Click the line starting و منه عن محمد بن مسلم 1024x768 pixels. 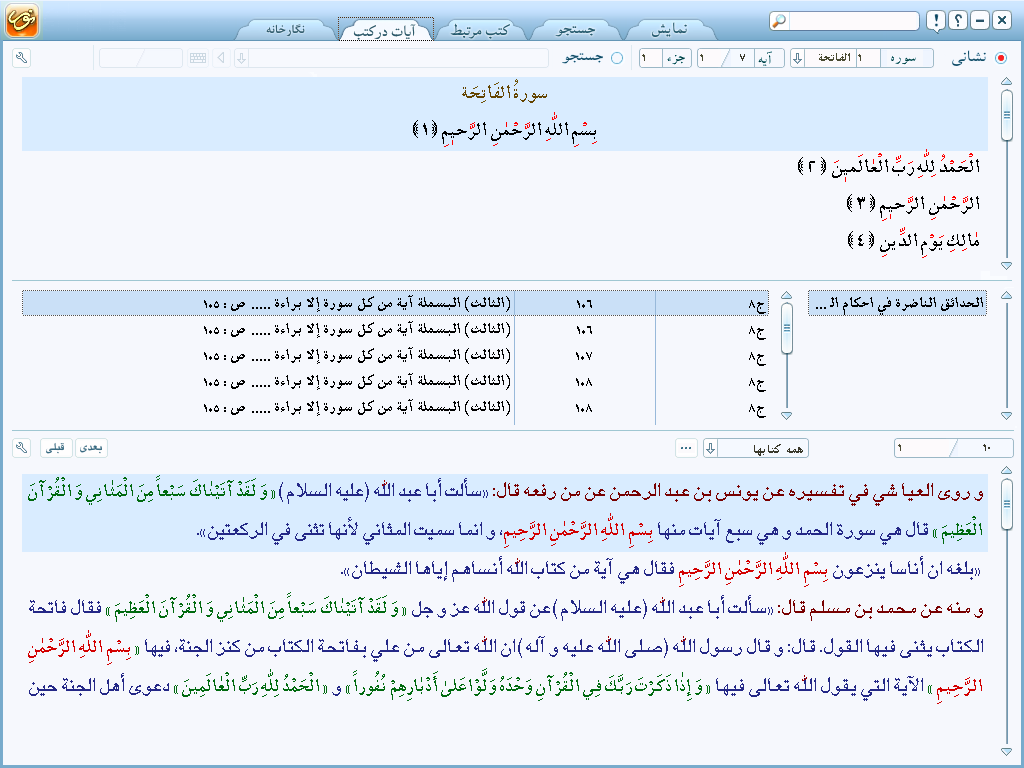(505, 609)
